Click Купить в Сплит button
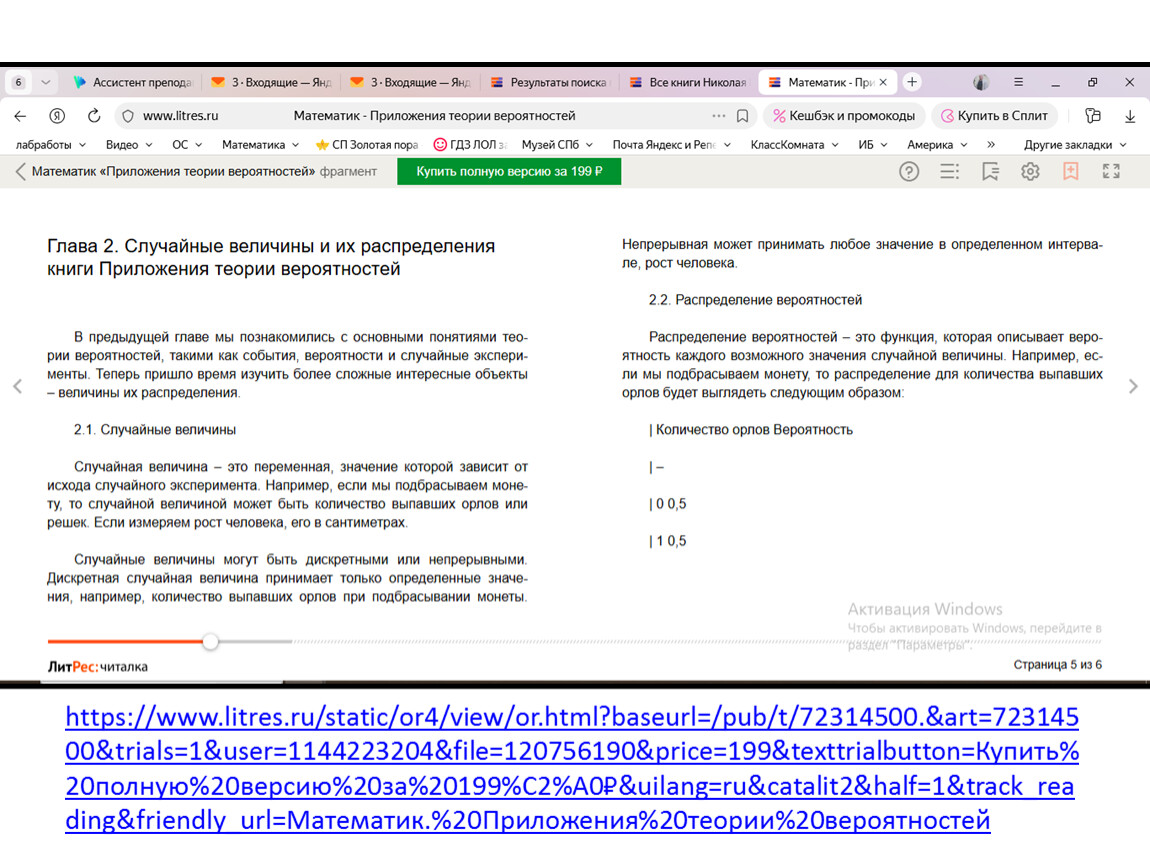Screen dimensions: 1150x864 (x=992, y=115)
